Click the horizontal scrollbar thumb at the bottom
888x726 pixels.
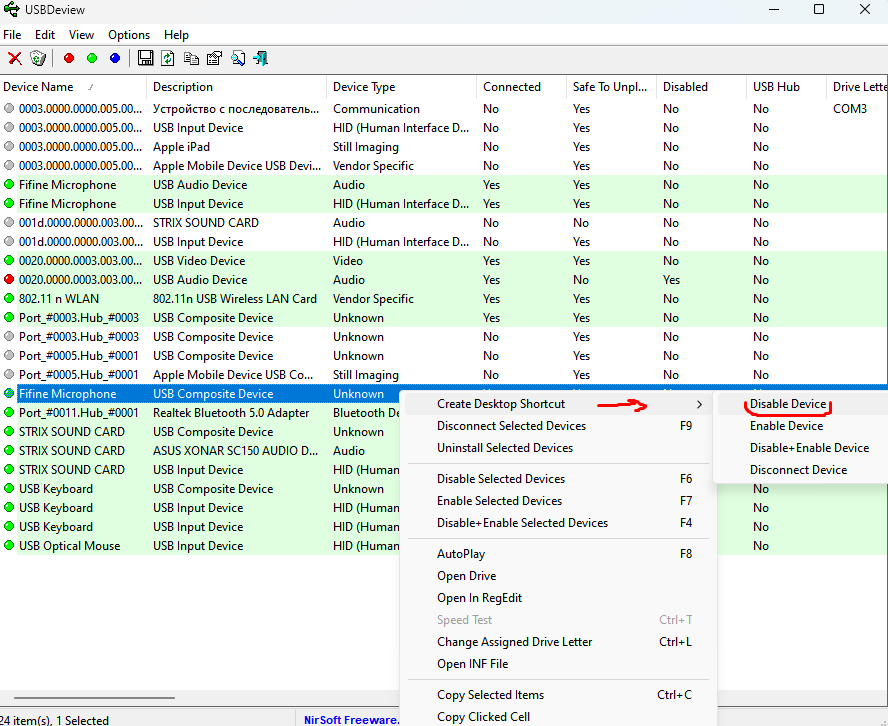(94, 698)
